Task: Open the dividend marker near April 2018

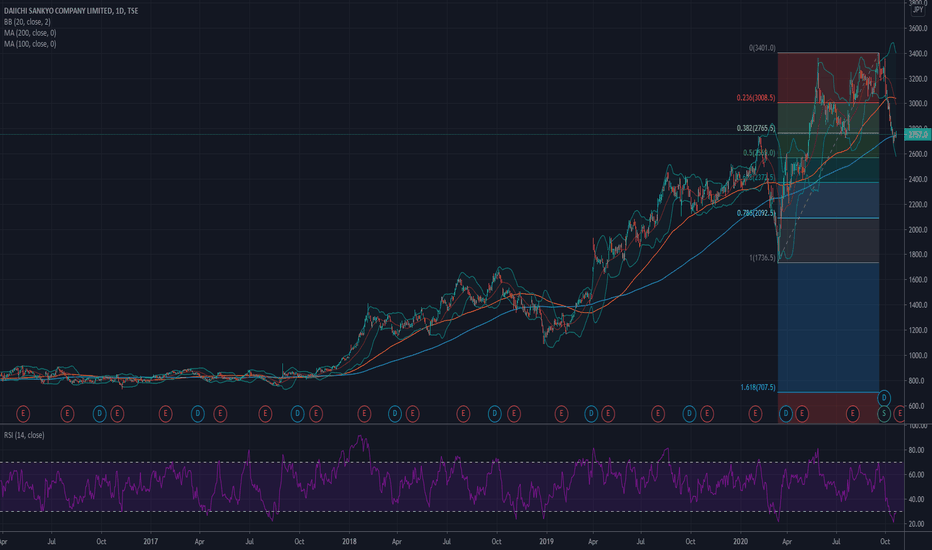Action: pyautogui.click(x=395, y=413)
